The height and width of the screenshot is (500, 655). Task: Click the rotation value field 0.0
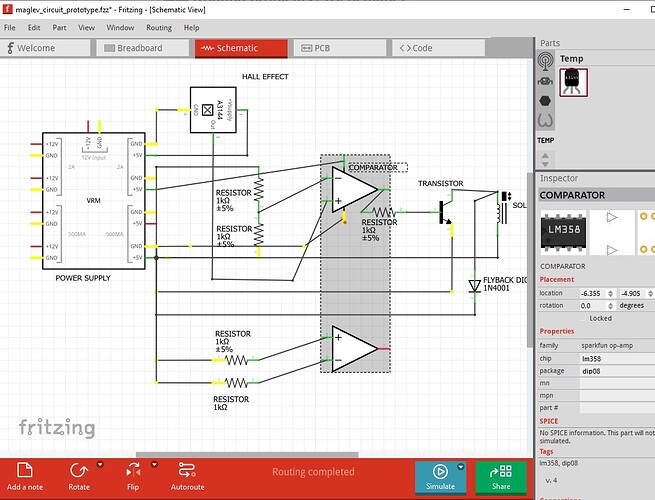[593, 306]
